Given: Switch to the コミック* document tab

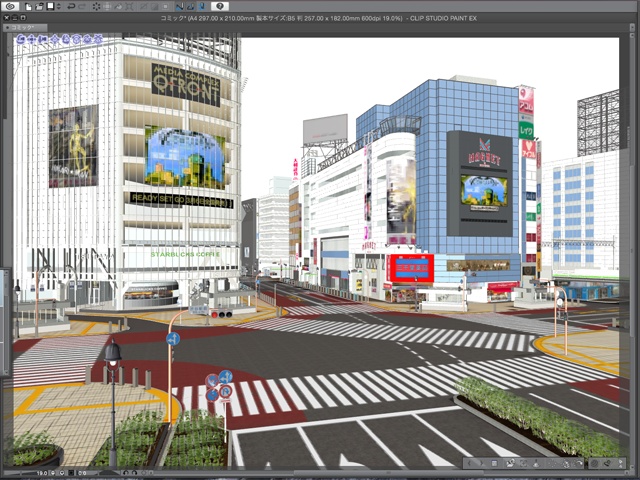Looking at the screenshot, I should coord(23,28).
